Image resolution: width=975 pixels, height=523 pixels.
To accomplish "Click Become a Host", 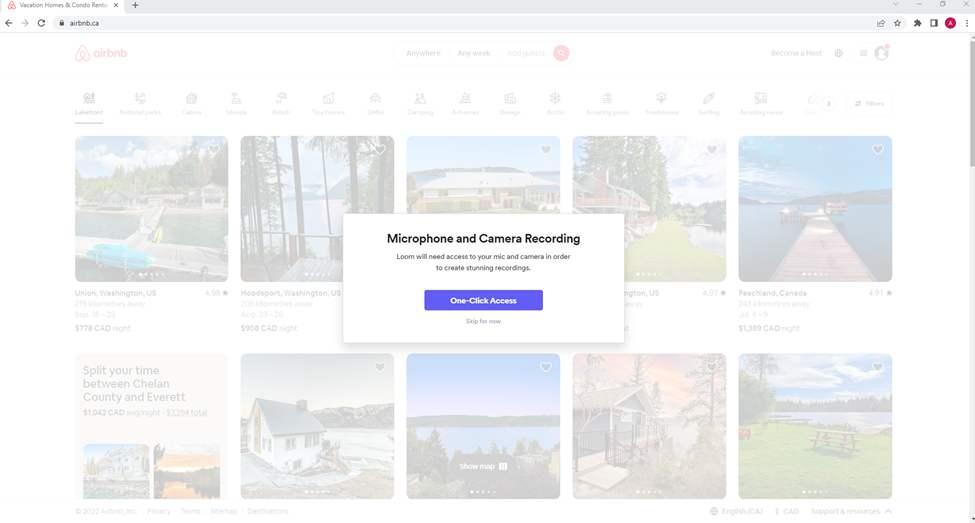I will tap(796, 53).
